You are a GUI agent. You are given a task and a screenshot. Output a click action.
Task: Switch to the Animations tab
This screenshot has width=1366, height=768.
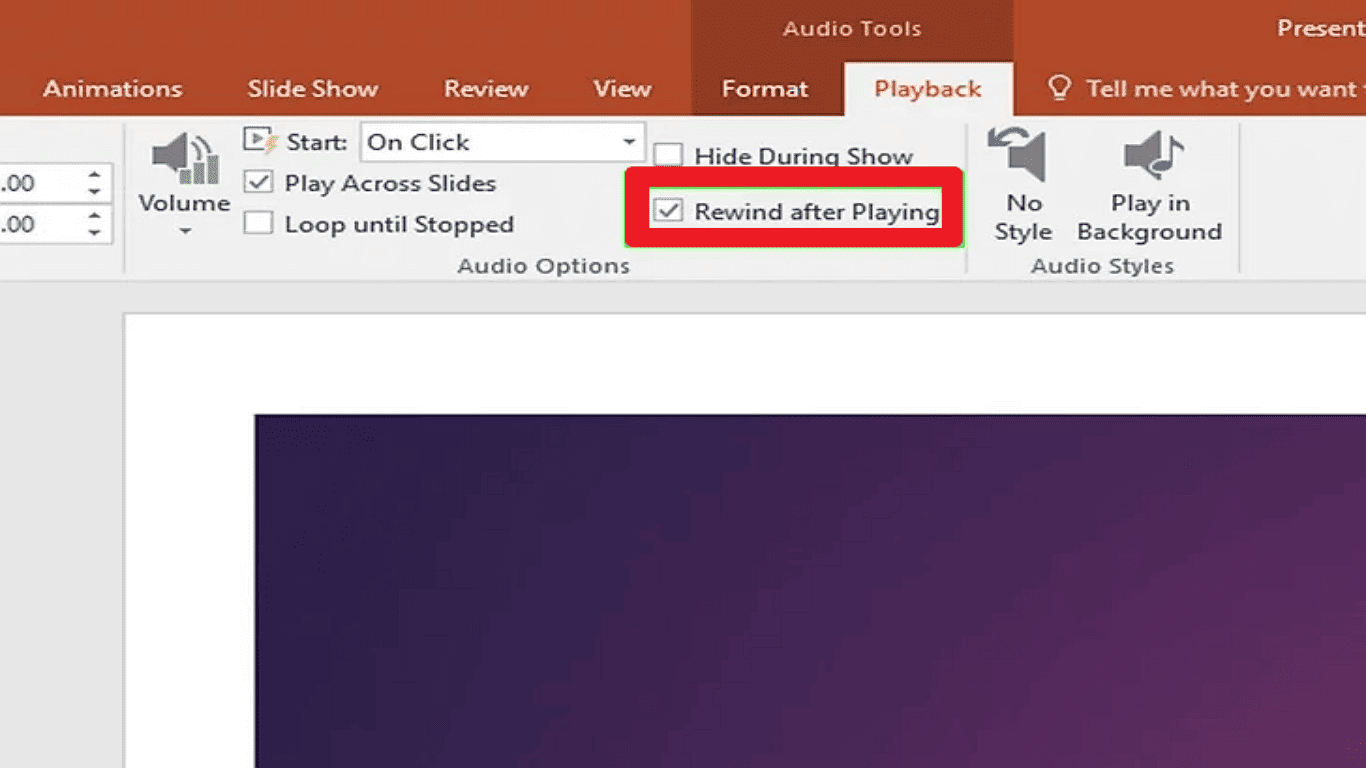(112, 89)
